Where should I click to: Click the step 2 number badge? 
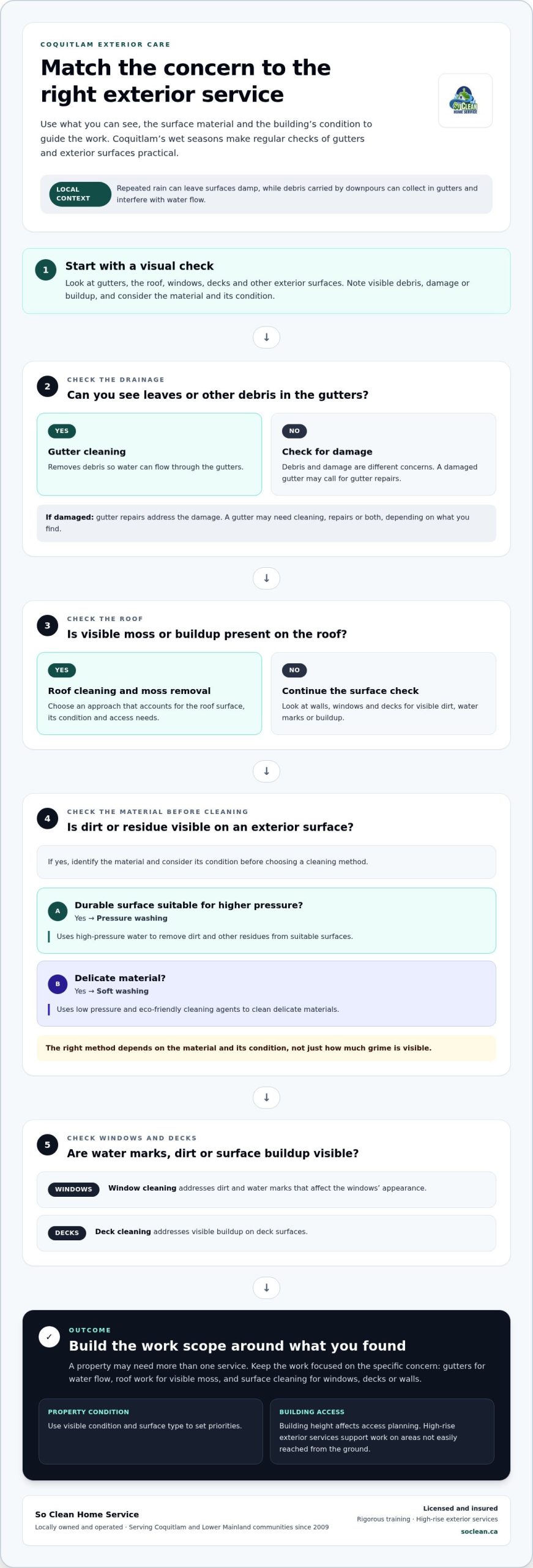click(x=47, y=386)
